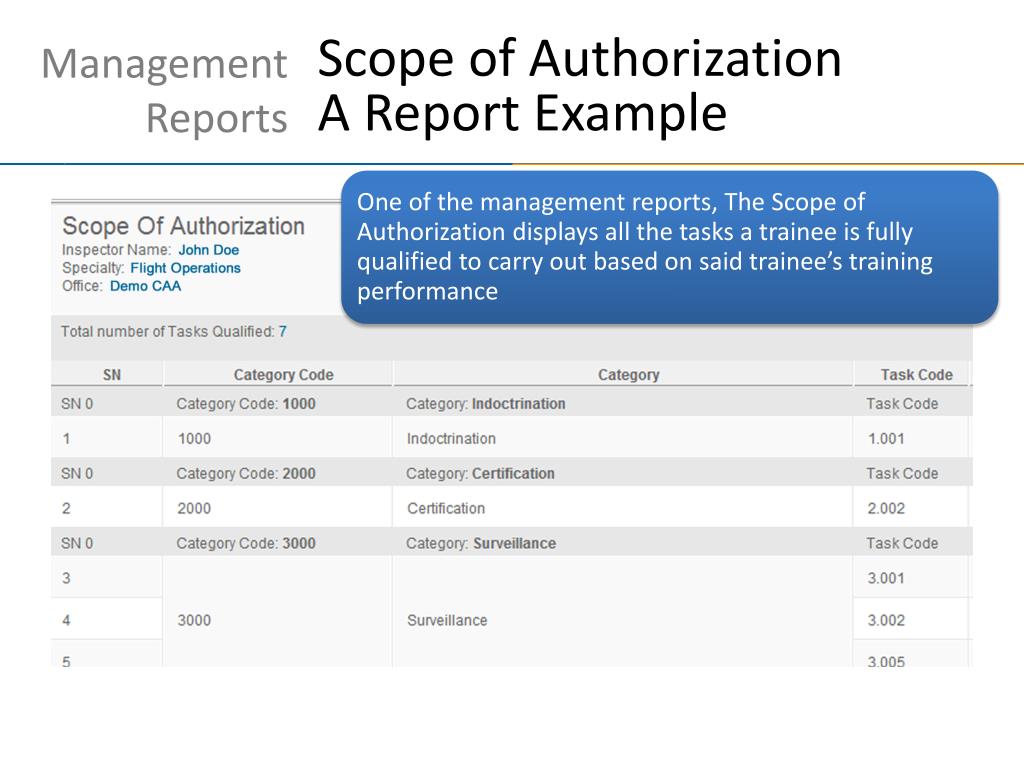Click the Category: Certification group label
Viewport: 1024px width, 768px height.
[x=480, y=473]
